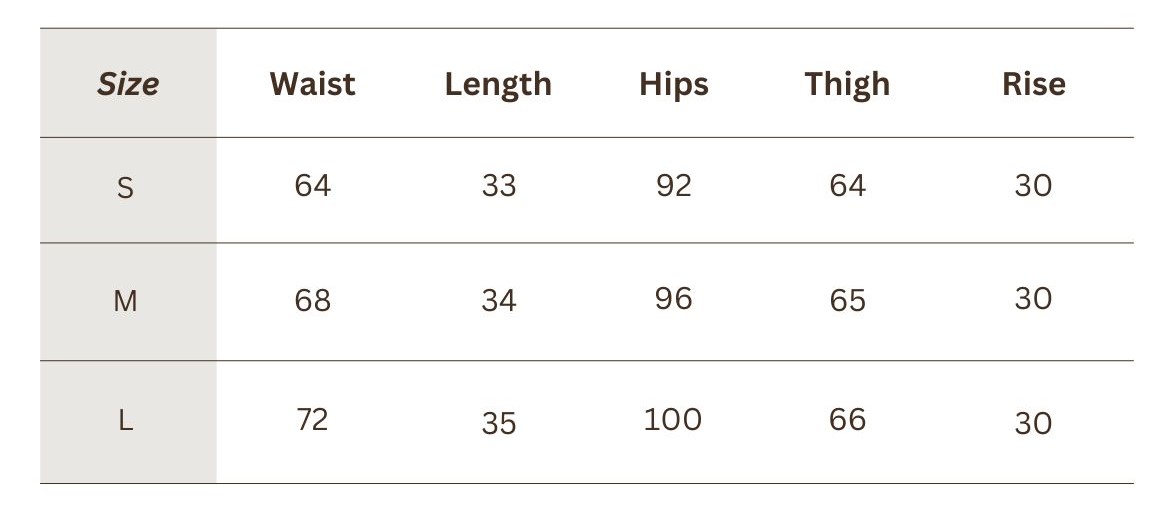Click the waist value 64 for size S
This screenshot has width=1172, height=521.
click(312, 186)
